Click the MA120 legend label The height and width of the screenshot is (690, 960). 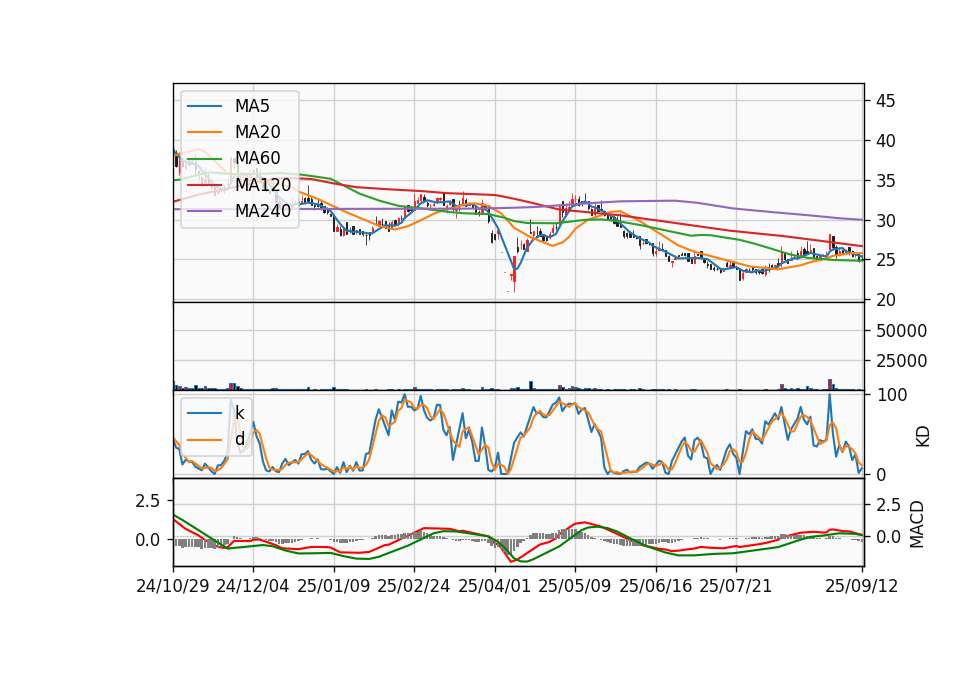coord(263,185)
